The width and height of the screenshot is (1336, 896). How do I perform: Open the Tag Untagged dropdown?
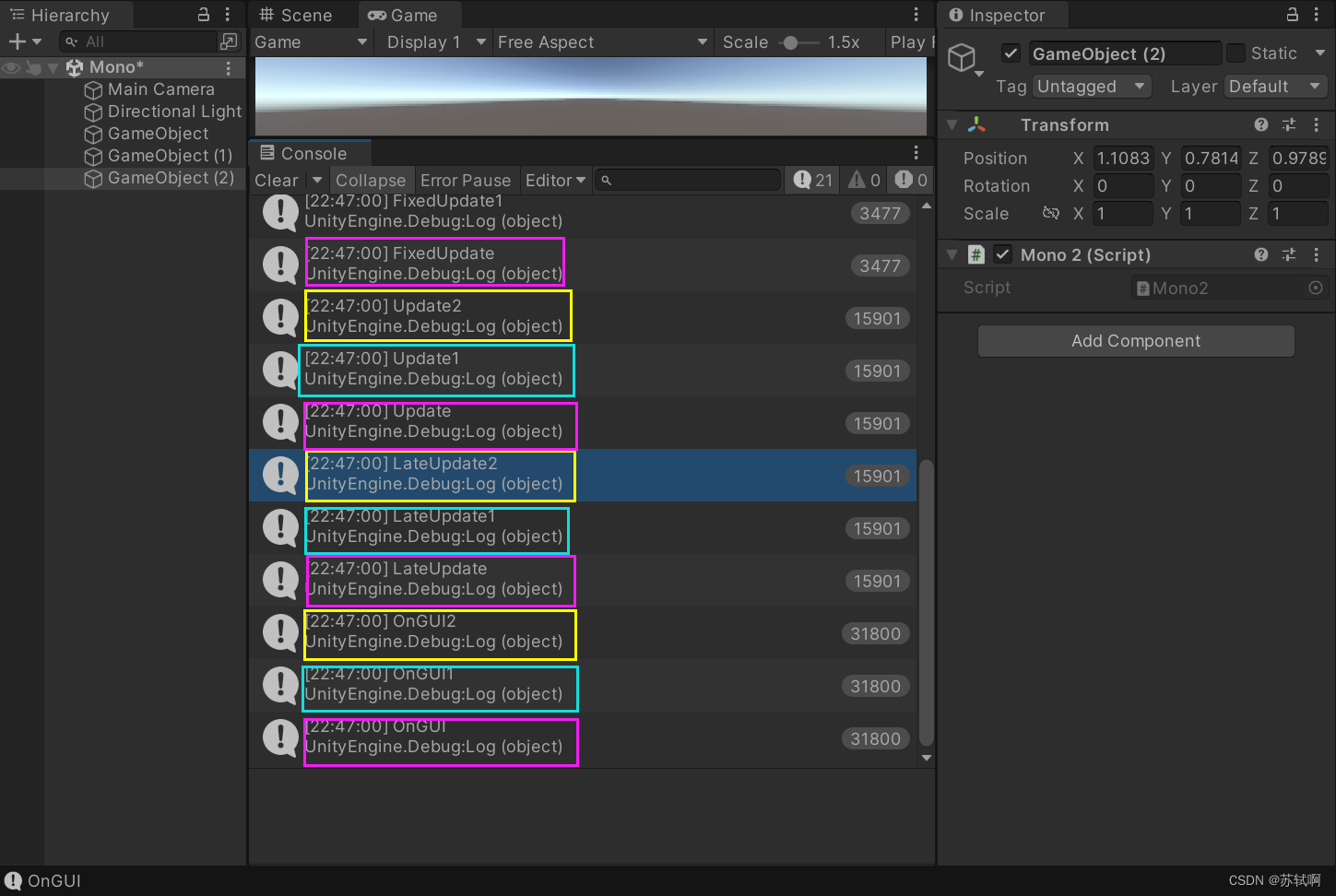tap(1092, 86)
